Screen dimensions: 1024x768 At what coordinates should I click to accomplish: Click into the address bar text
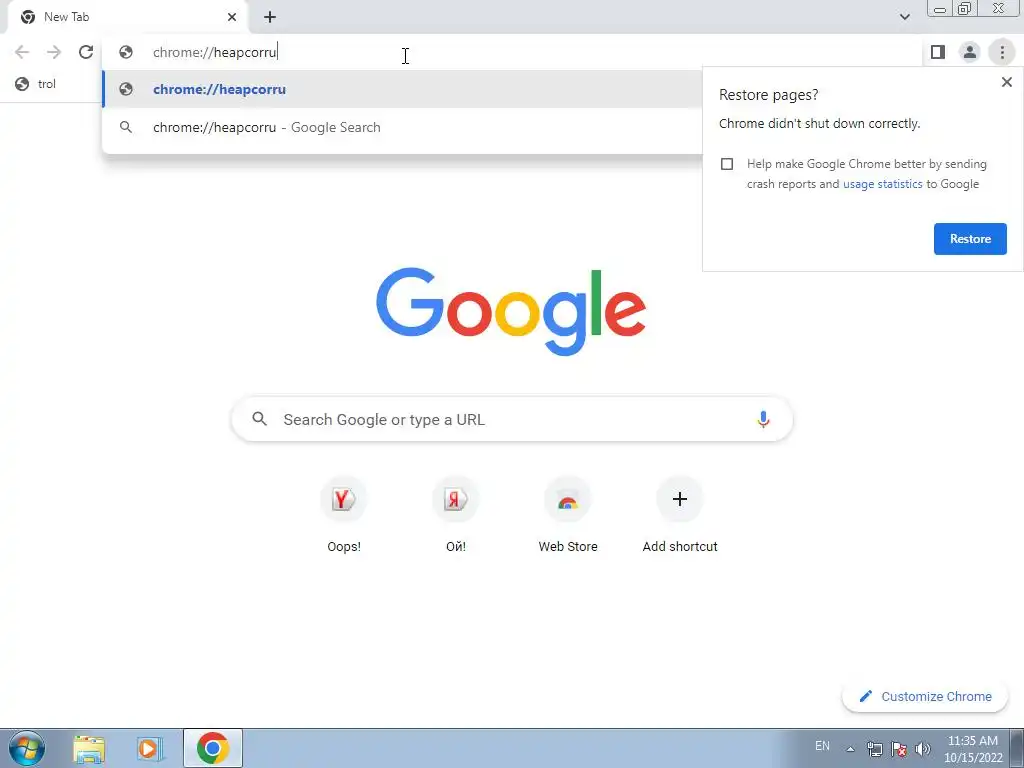coord(215,52)
